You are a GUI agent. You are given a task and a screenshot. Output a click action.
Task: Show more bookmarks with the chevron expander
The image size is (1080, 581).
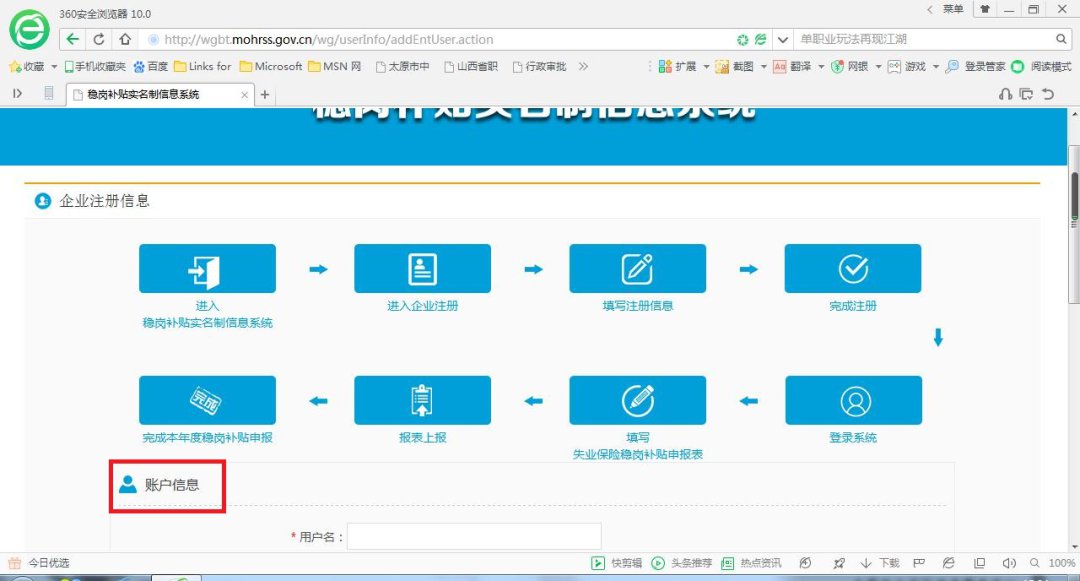tap(584, 67)
